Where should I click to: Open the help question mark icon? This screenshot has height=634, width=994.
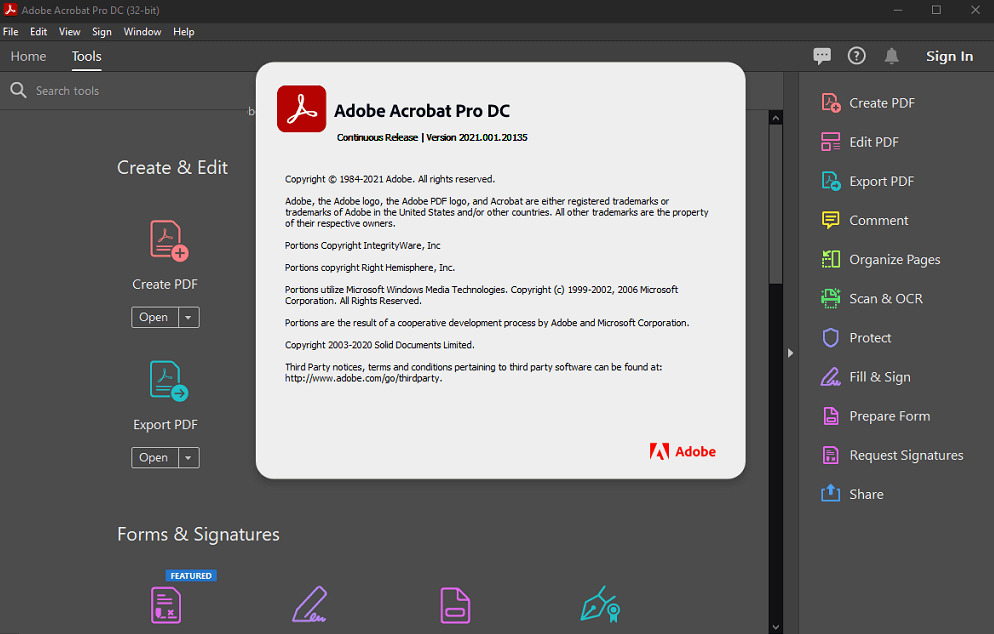(856, 56)
